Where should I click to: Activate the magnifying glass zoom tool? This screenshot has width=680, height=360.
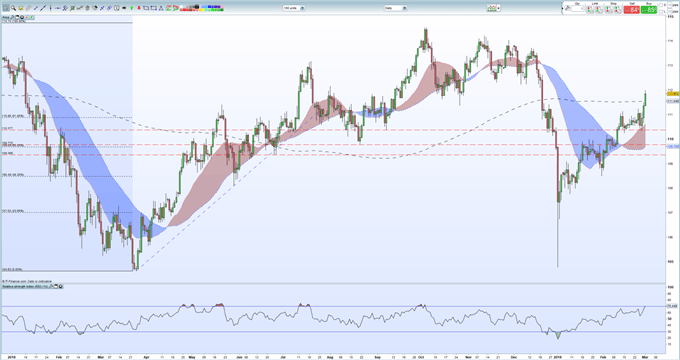13,8
